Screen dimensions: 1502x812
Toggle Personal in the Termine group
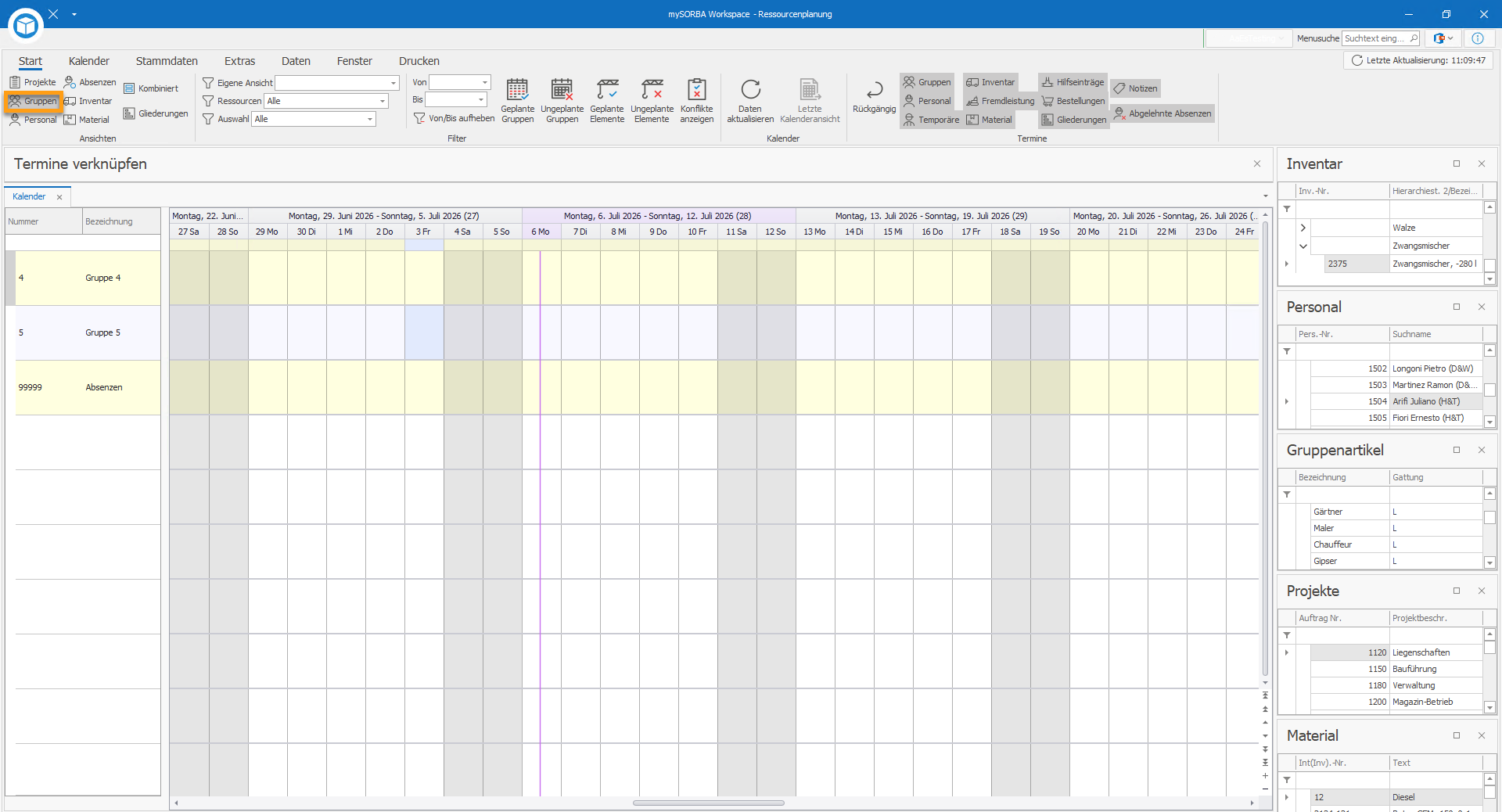(927, 101)
